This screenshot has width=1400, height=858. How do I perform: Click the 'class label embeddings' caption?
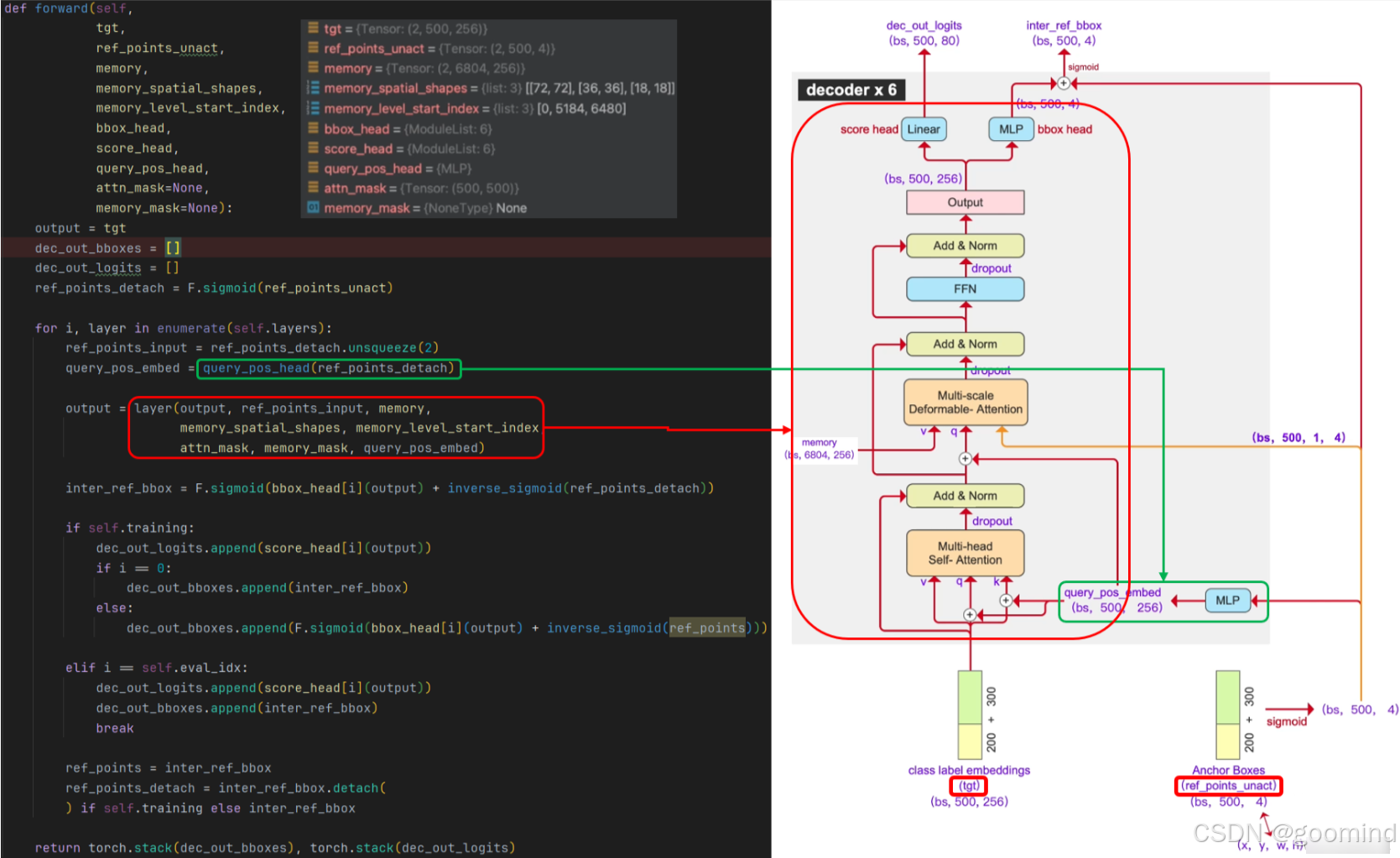click(x=969, y=770)
